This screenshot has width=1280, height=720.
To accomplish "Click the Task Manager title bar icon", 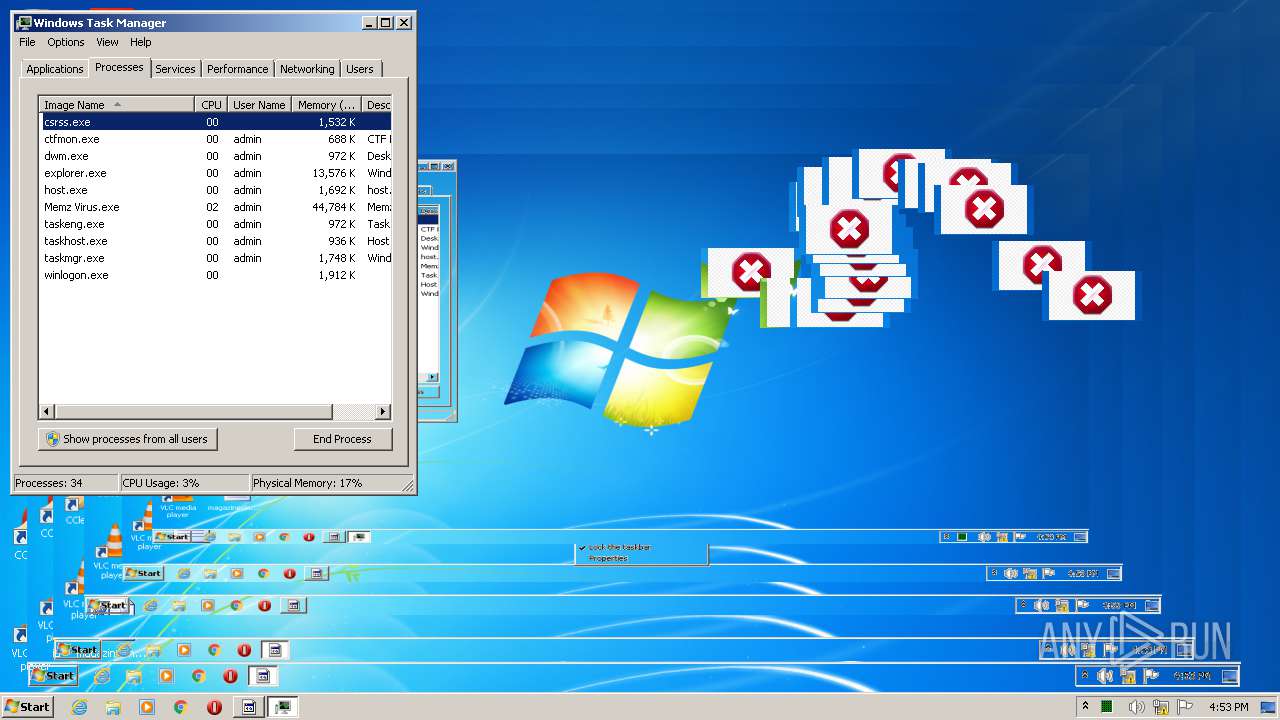I will click(24, 22).
